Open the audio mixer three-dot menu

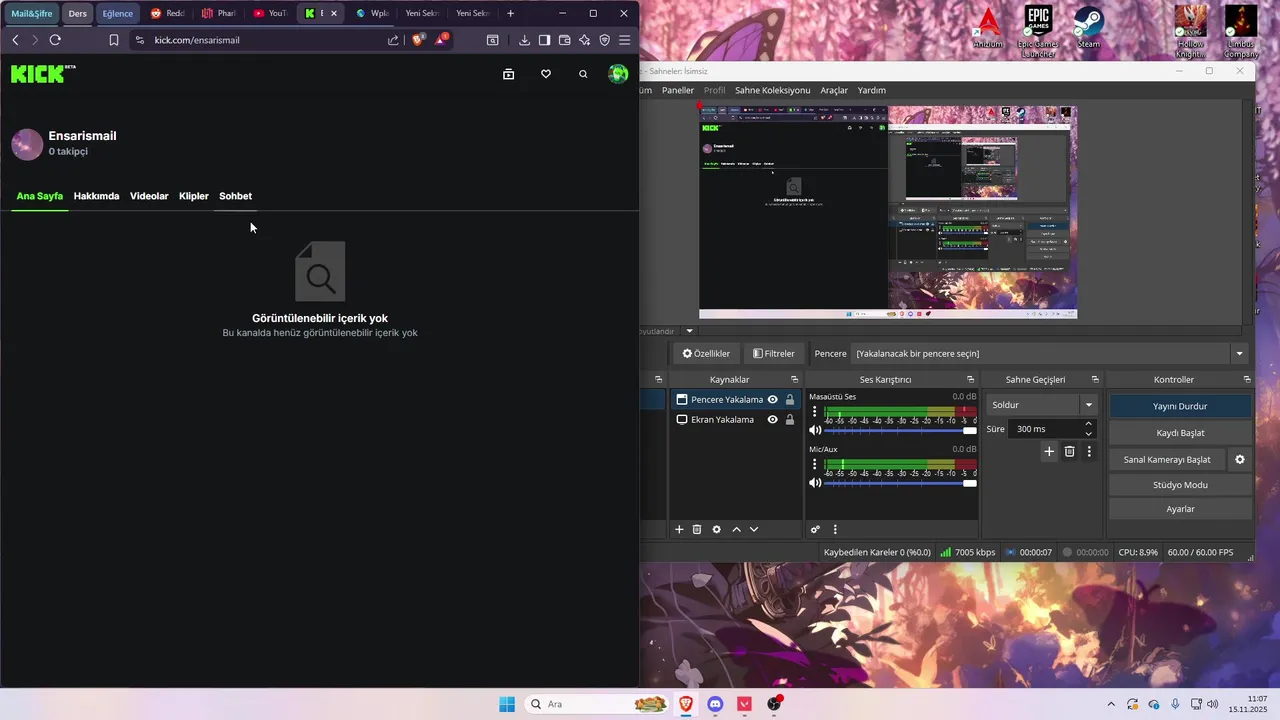tap(835, 529)
